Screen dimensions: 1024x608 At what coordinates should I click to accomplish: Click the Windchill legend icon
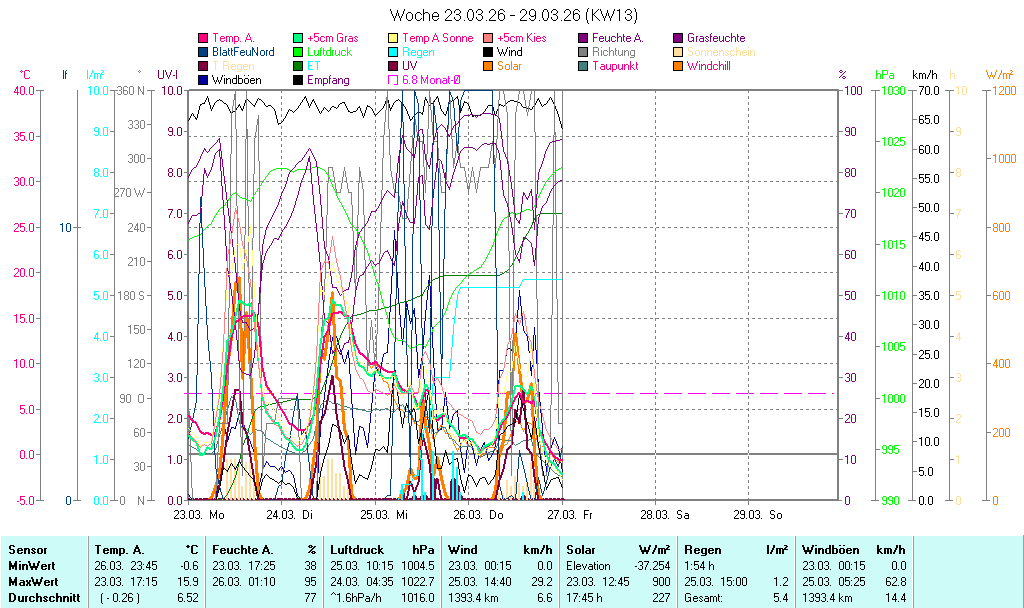678,66
